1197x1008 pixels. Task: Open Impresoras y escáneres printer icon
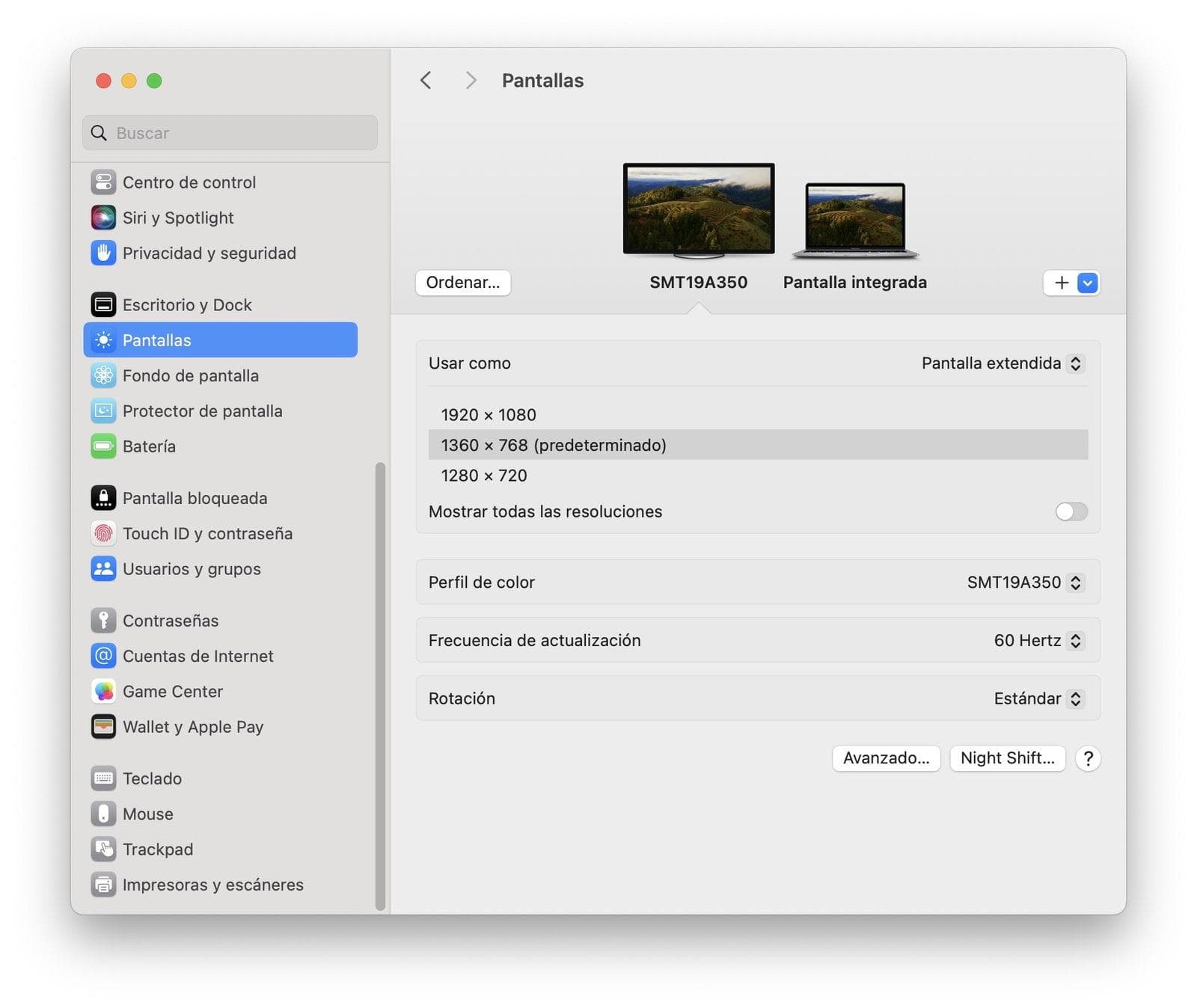click(103, 885)
